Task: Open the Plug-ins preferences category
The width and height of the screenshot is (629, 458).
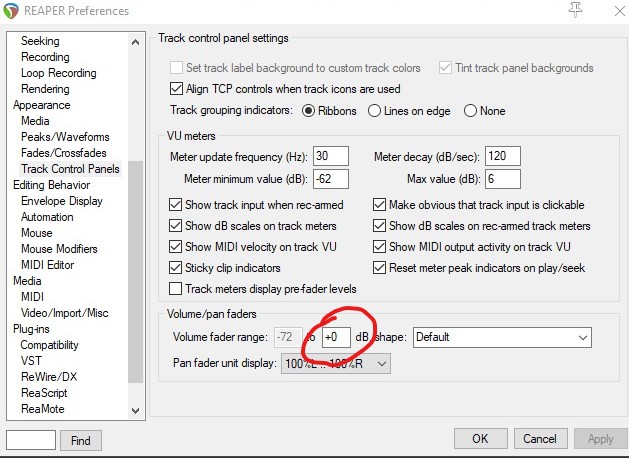Action: (31, 329)
